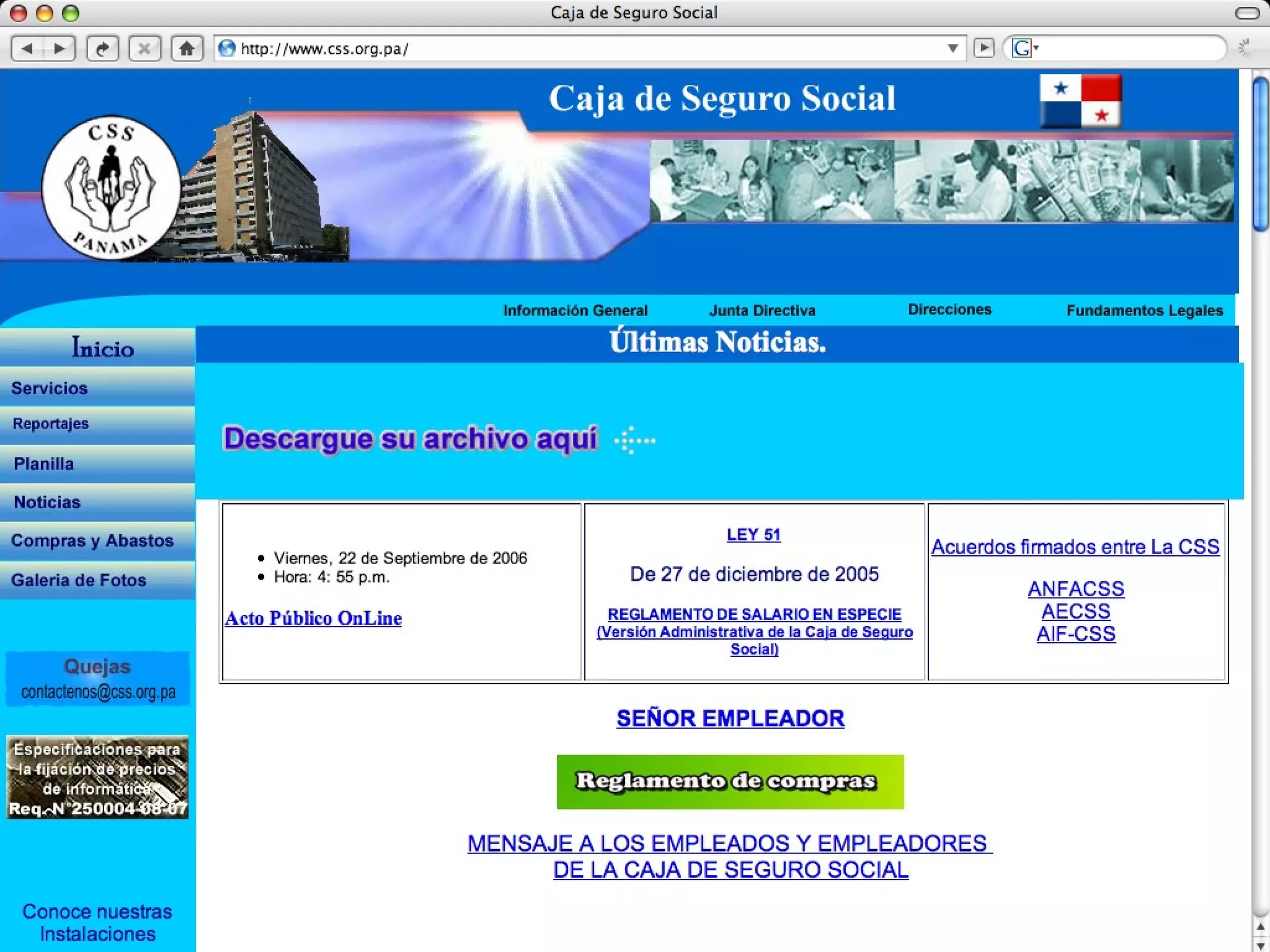Reload the page with the refresh icon

pyautogui.click(x=102, y=48)
